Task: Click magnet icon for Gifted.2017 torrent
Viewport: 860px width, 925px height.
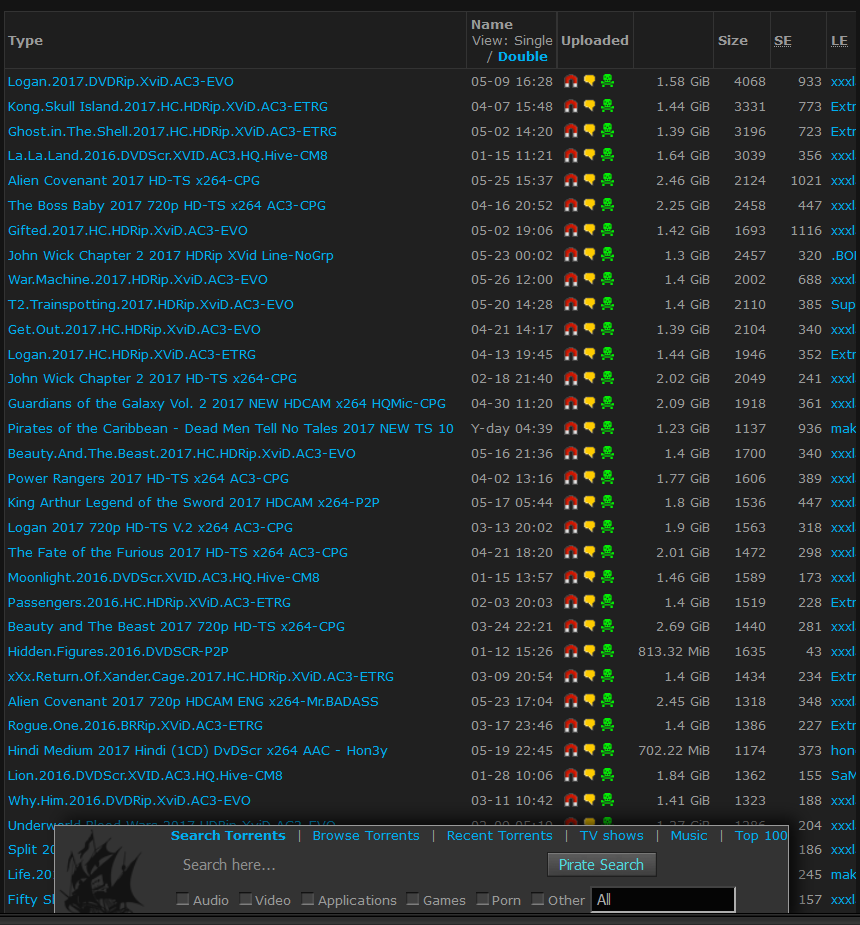Action: click(x=570, y=230)
